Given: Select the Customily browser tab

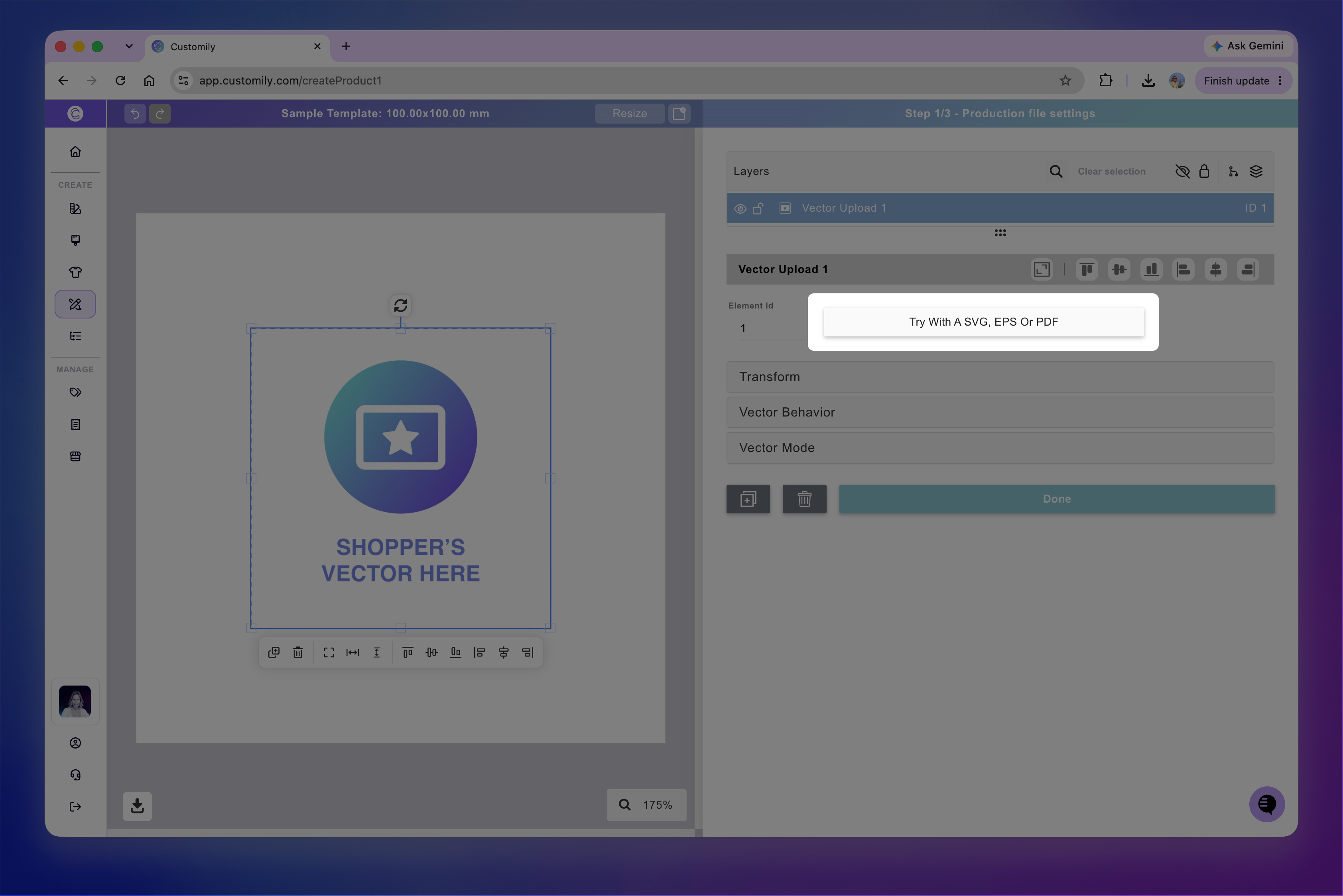Looking at the screenshot, I should point(237,47).
